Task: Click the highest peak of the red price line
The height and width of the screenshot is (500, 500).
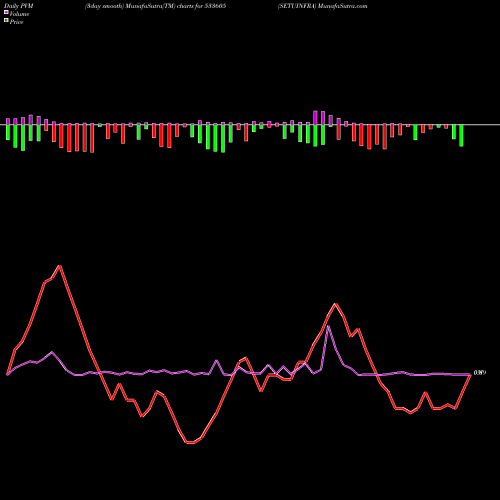Action: point(60,266)
